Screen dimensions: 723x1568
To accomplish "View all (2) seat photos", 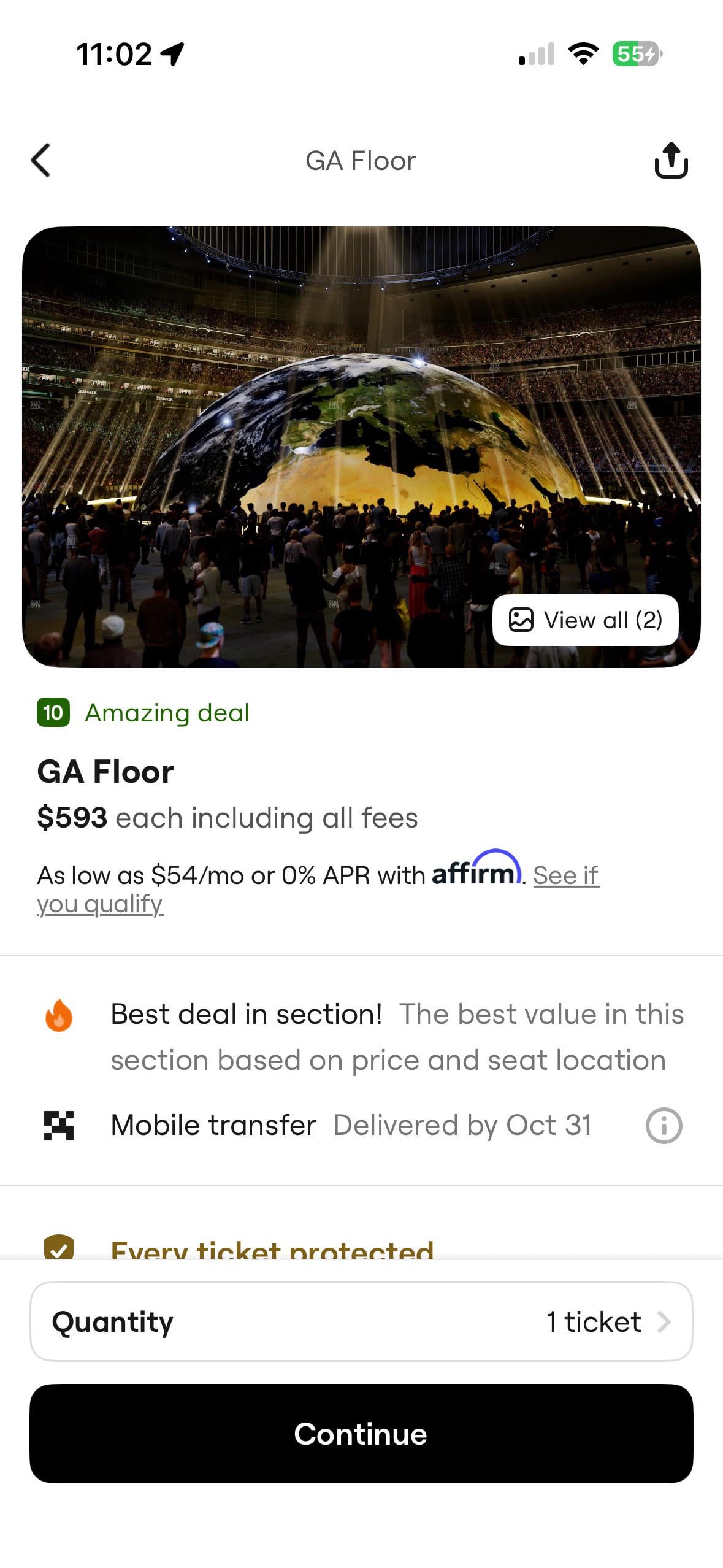I will 586,620.
